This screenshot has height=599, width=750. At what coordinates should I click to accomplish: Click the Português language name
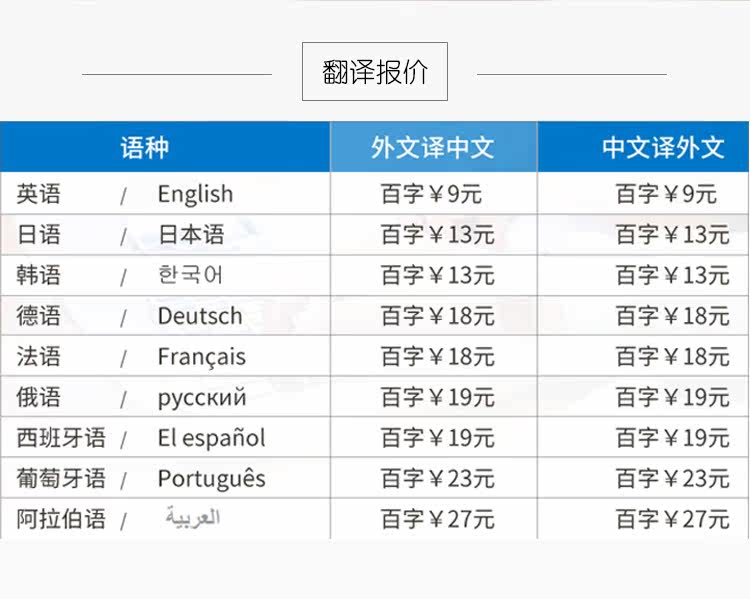point(211,479)
